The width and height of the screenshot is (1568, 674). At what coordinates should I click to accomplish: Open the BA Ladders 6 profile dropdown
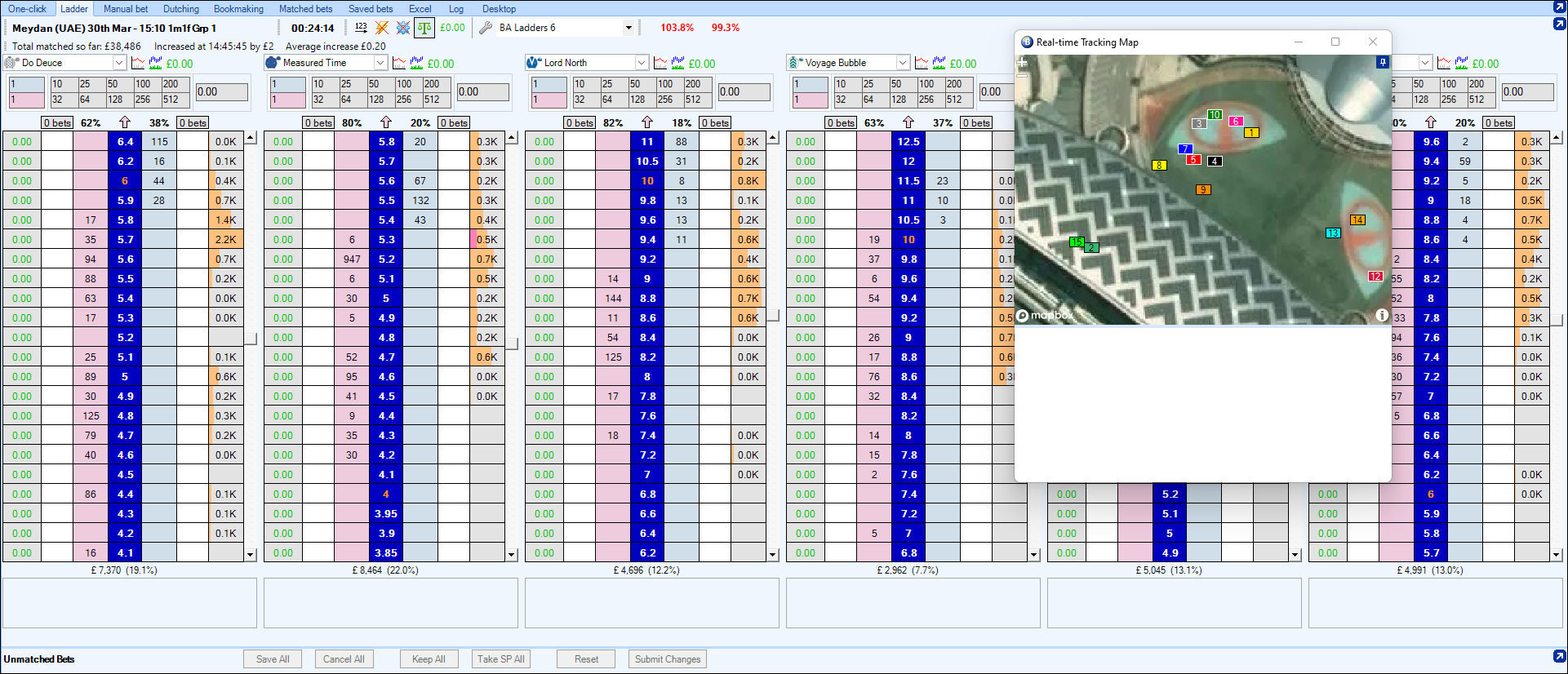[629, 28]
